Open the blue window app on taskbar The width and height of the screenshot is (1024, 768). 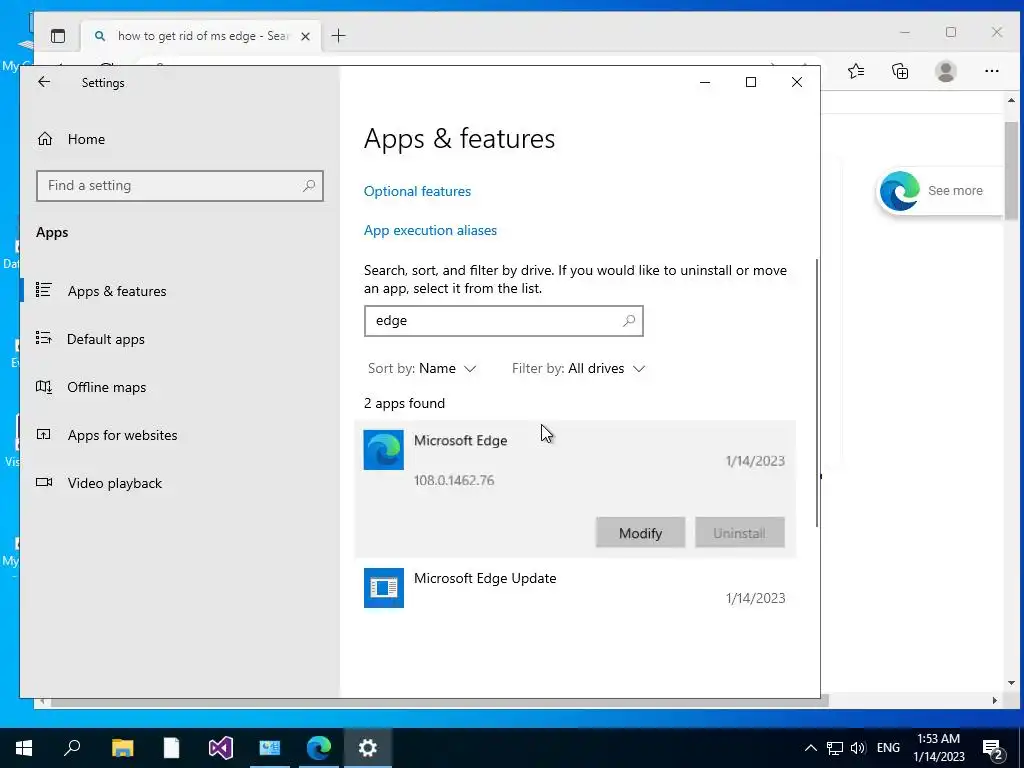pyautogui.click(x=270, y=748)
